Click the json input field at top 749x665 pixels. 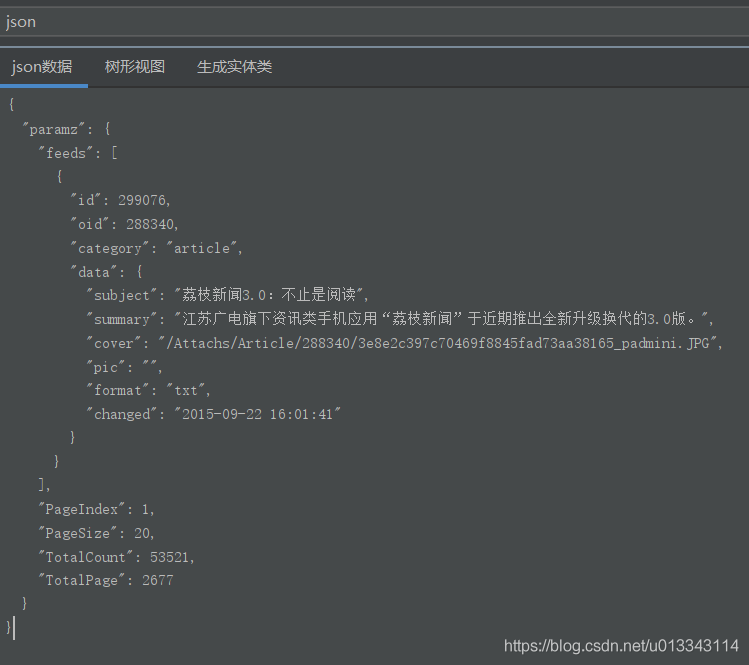[374, 22]
